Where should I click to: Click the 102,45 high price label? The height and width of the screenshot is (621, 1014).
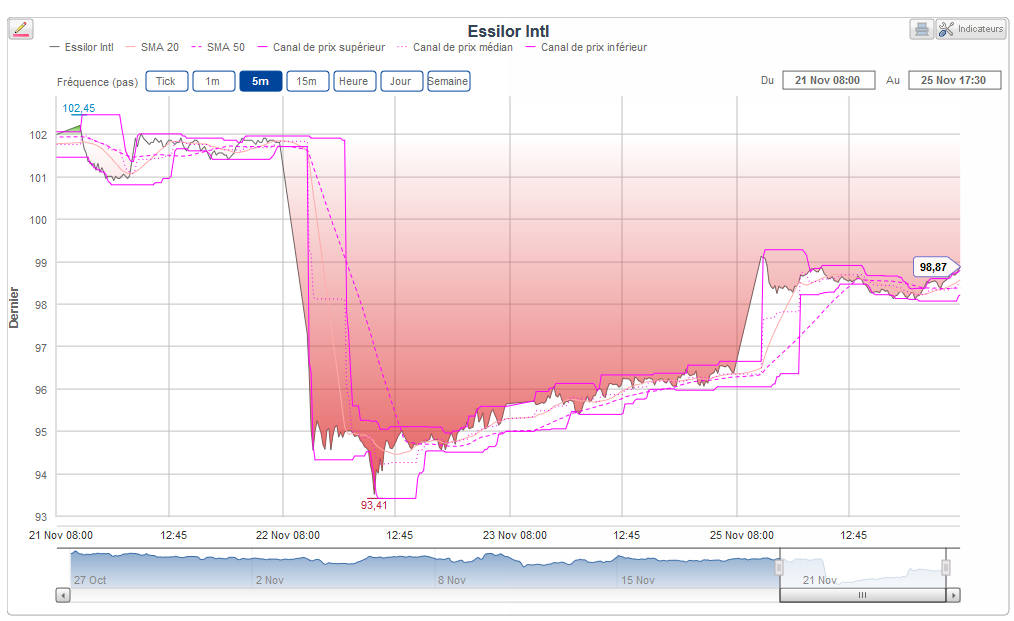tap(78, 108)
